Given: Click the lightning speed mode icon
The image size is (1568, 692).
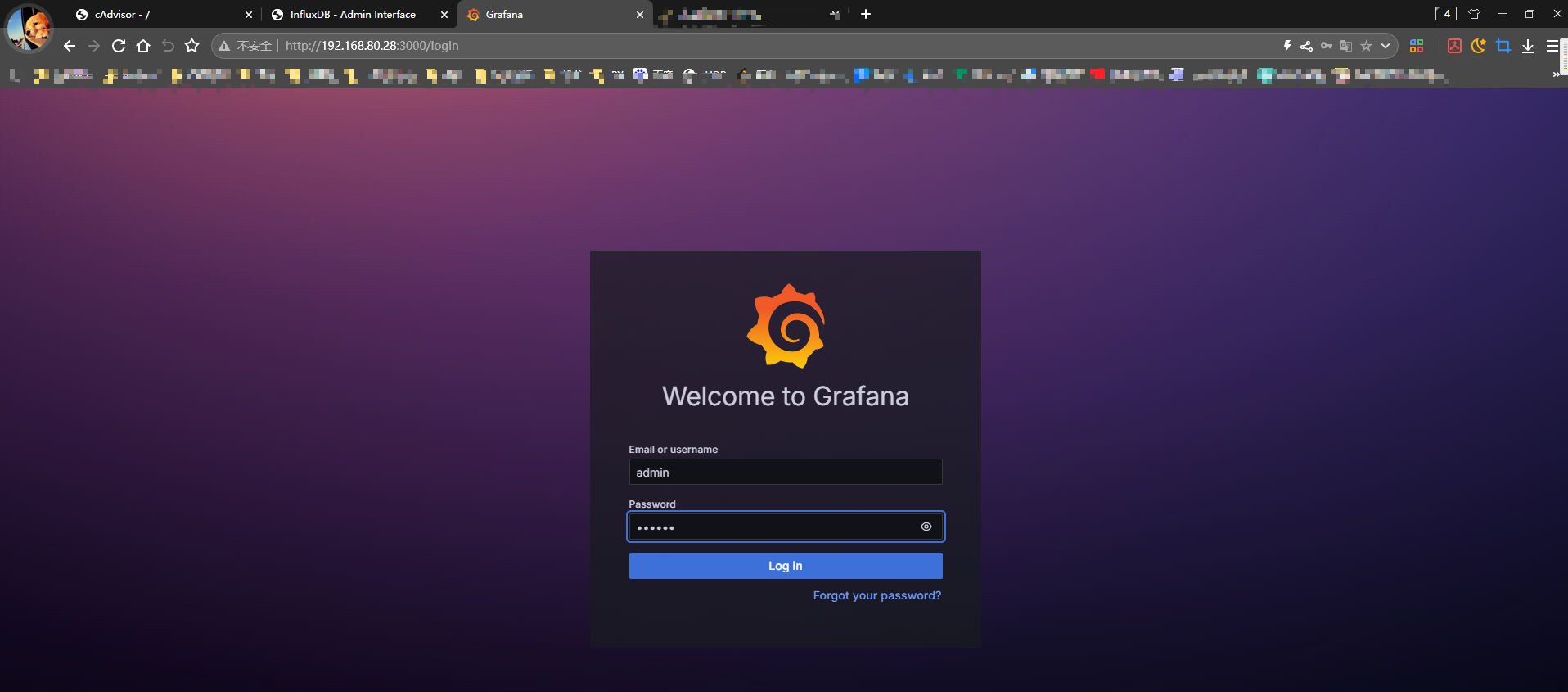Looking at the screenshot, I should [1287, 46].
